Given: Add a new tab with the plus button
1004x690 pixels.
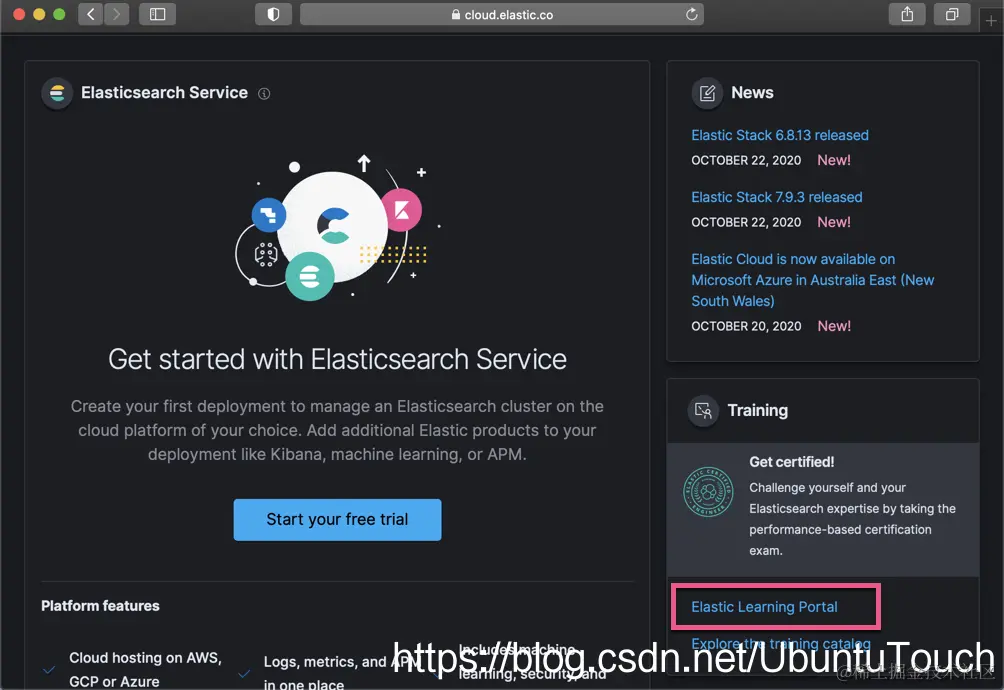Looking at the screenshot, I should coord(991,20).
